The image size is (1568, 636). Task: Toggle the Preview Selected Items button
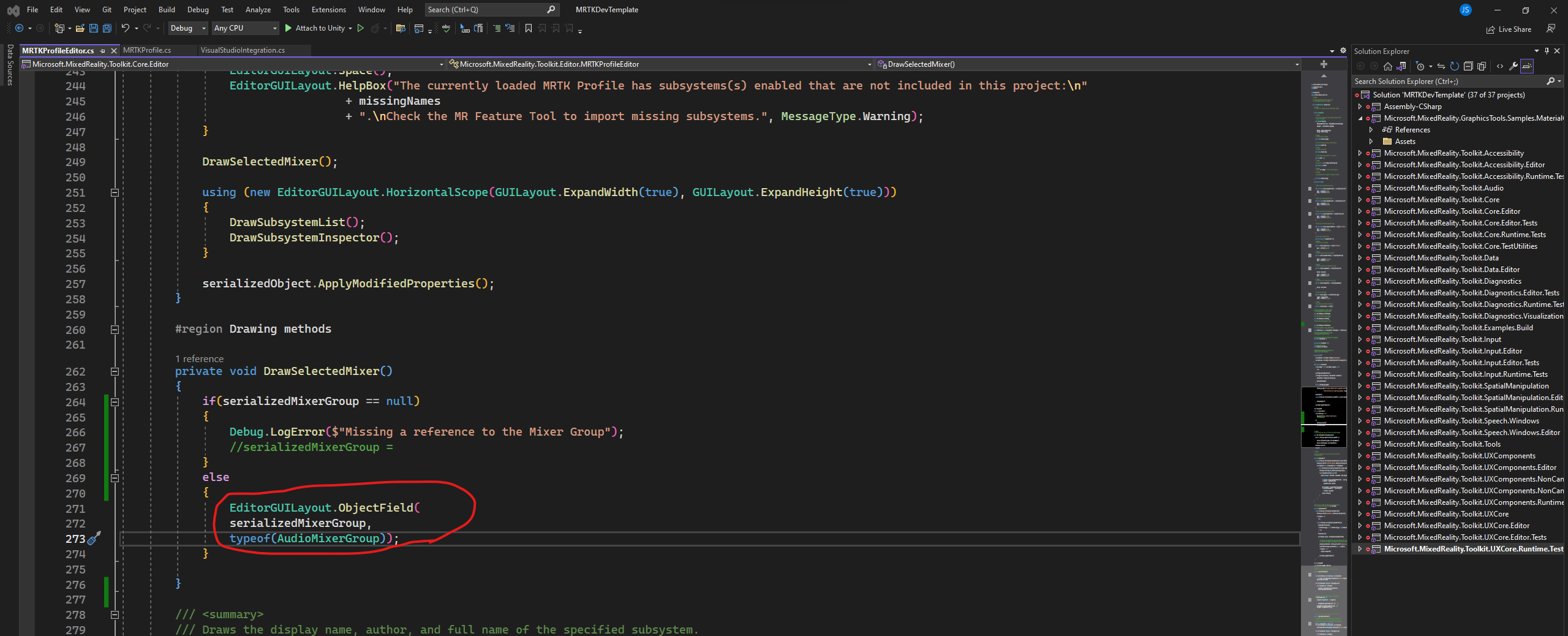(1526, 66)
